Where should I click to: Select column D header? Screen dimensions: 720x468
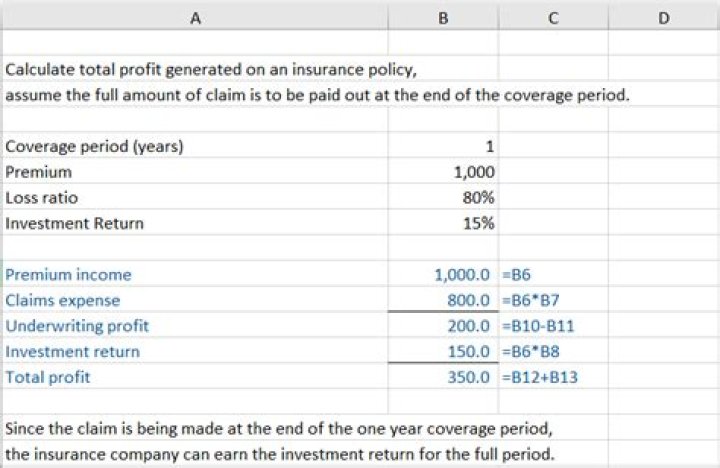point(664,17)
